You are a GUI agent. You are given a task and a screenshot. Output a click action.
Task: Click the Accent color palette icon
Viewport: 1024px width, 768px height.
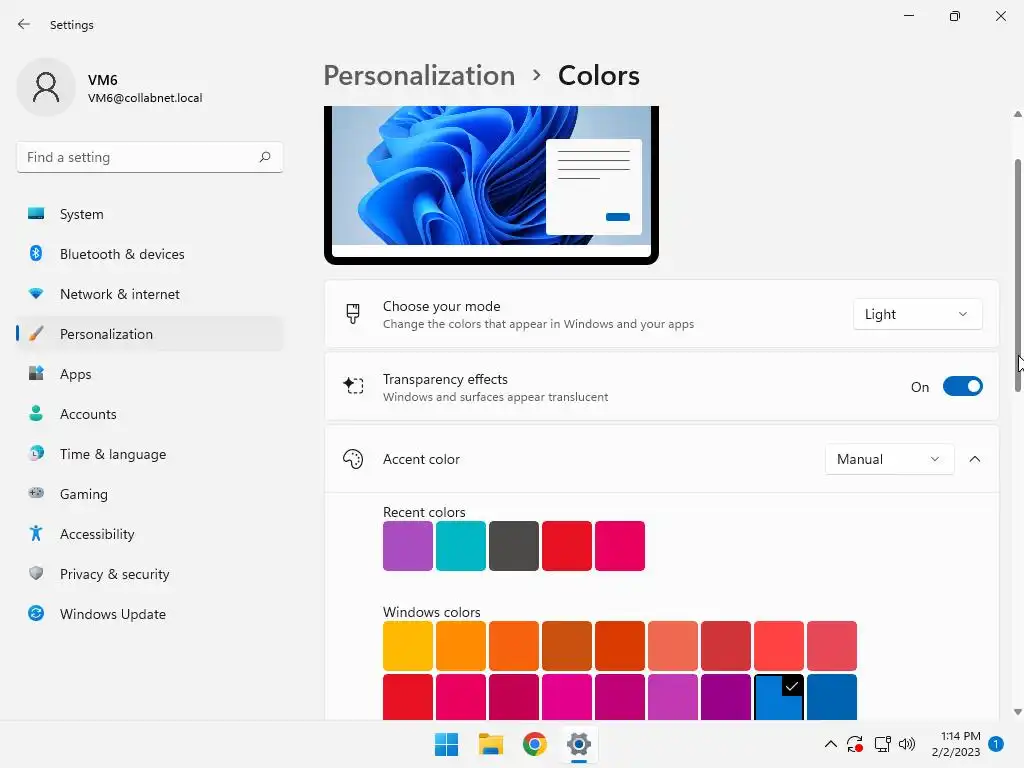pyautogui.click(x=353, y=459)
